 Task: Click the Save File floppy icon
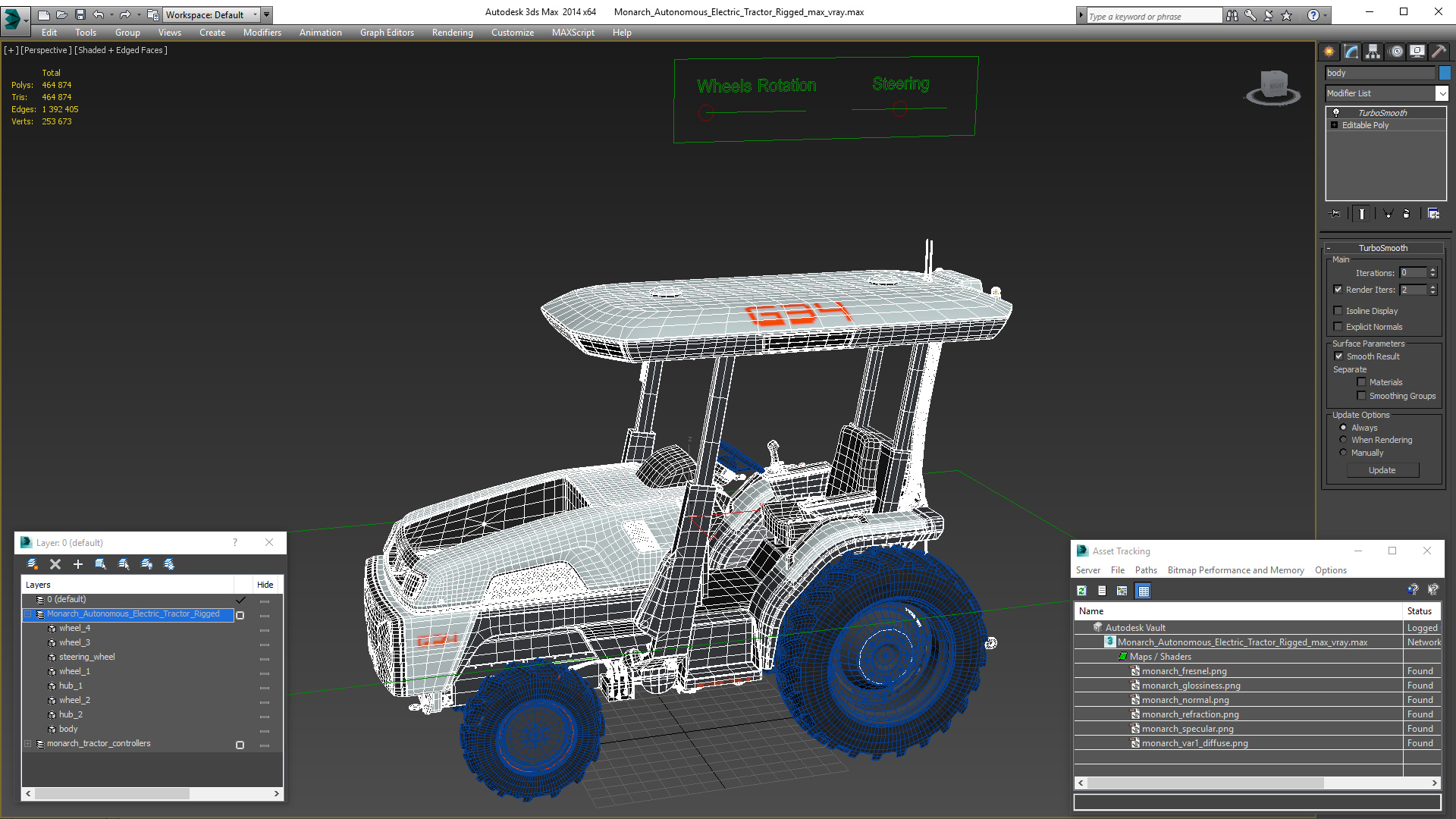coord(80,14)
